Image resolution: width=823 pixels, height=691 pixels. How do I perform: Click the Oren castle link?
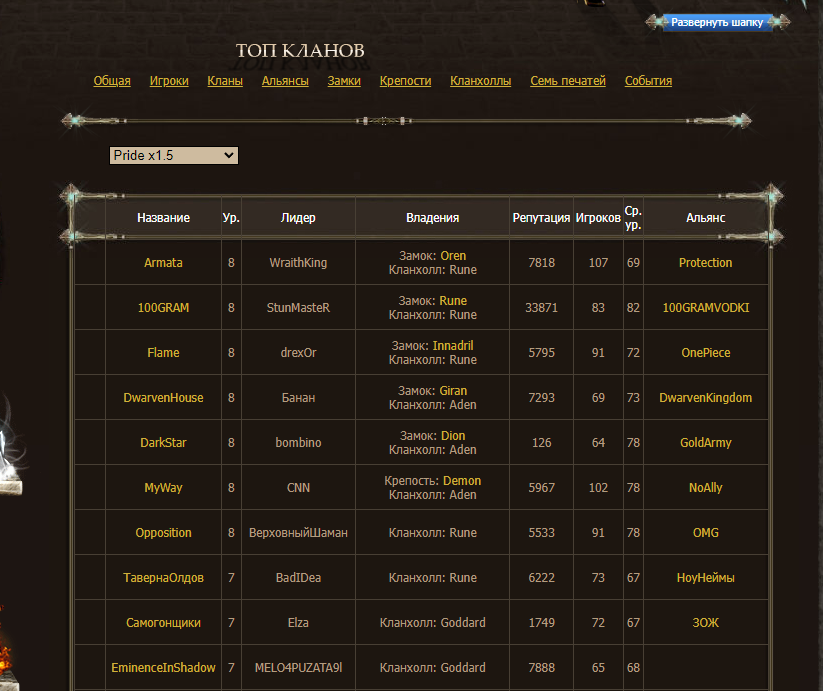pyautogui.click(x=453, y=256)
